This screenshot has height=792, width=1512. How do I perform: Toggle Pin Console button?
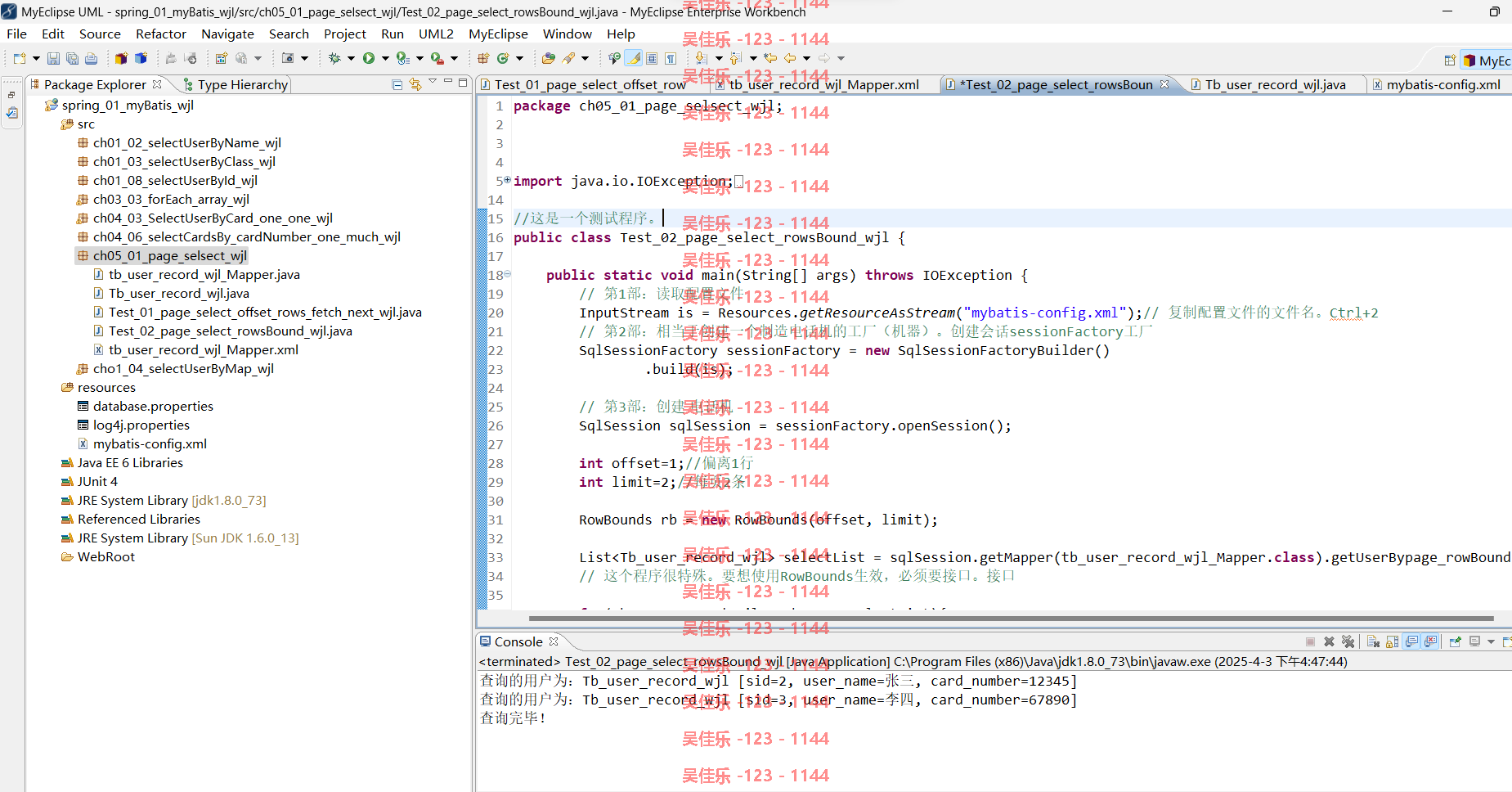[x=1455, y=642]
